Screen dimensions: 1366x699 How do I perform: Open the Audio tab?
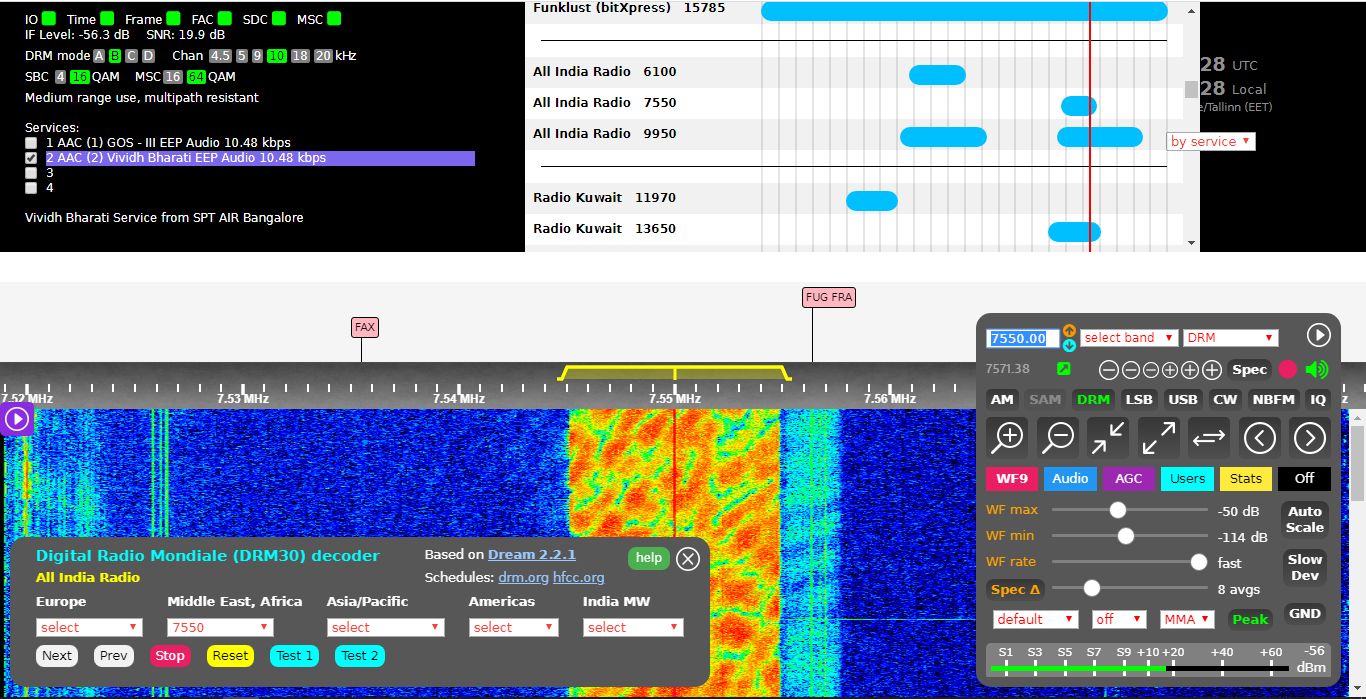tap(1070, 478)
